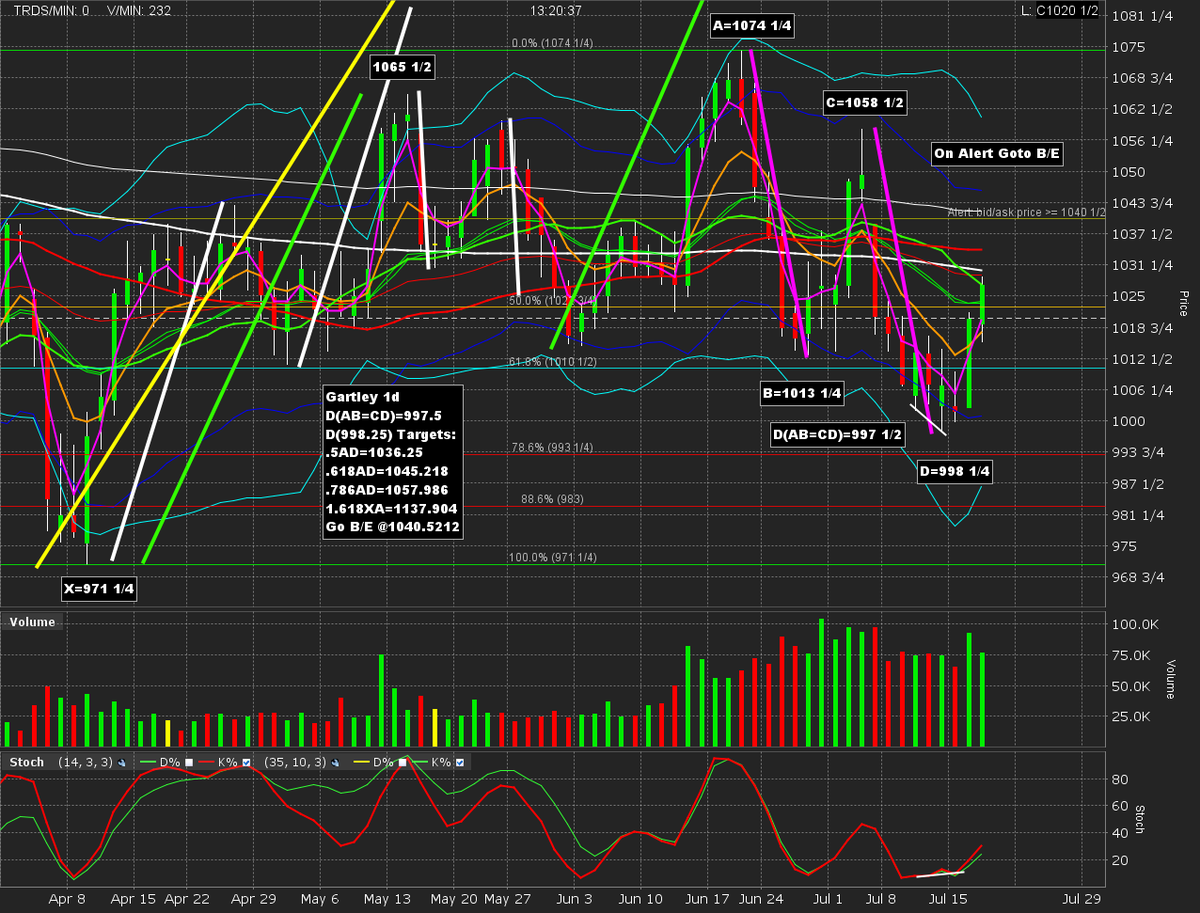Click the green D% line swatch of Stoch (14, 3, 3)
The height and width of the screenshot is (913, 1200).
point(148,762)
